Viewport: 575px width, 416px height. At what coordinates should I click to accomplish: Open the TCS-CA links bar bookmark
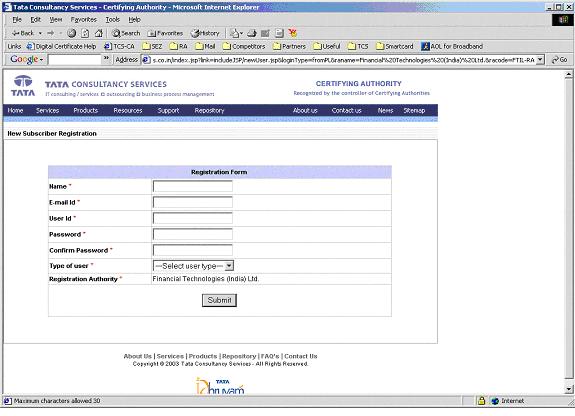120,47
